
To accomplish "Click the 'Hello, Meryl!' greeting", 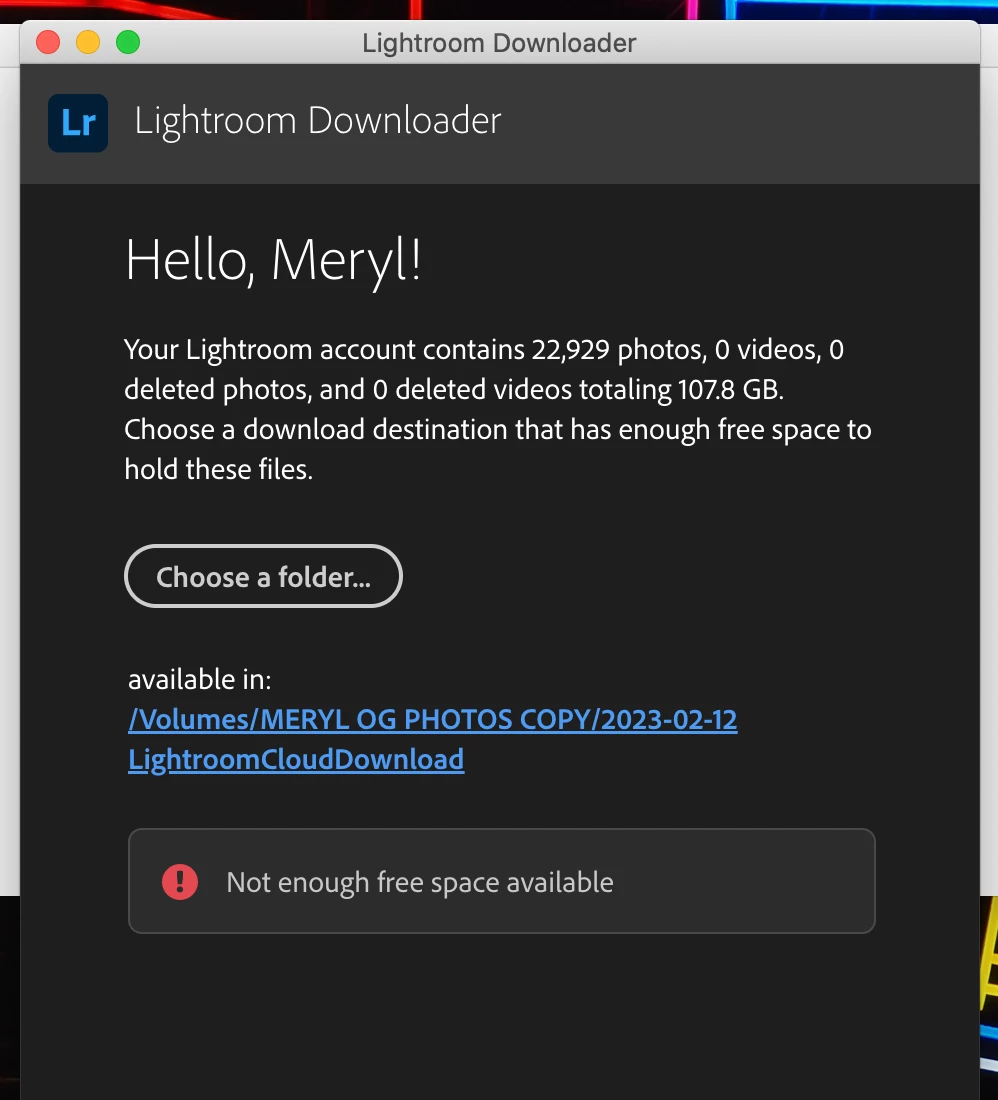I will pyautogui.click(x=274, y=260).
